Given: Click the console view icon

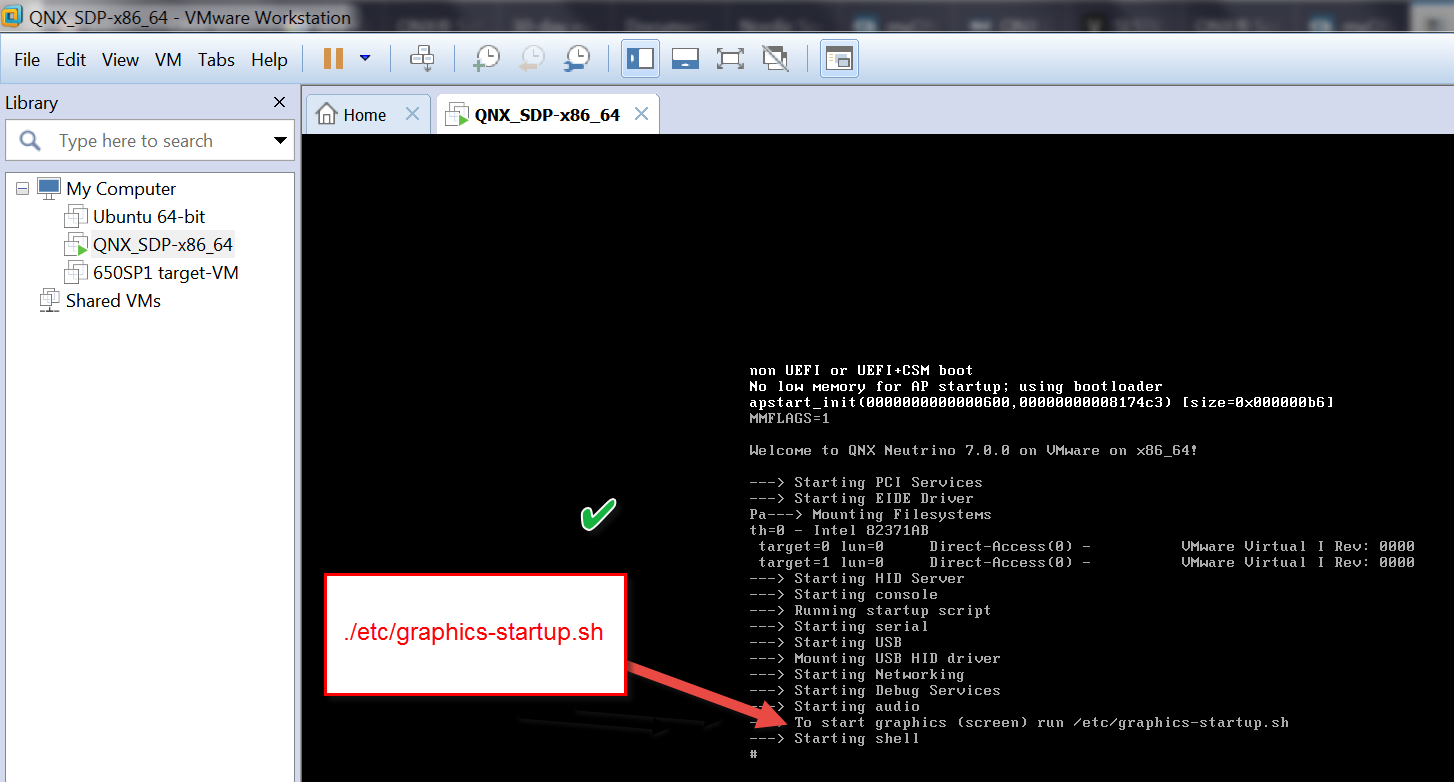Looking at the screenshot, I should click(x=839, y=59).
